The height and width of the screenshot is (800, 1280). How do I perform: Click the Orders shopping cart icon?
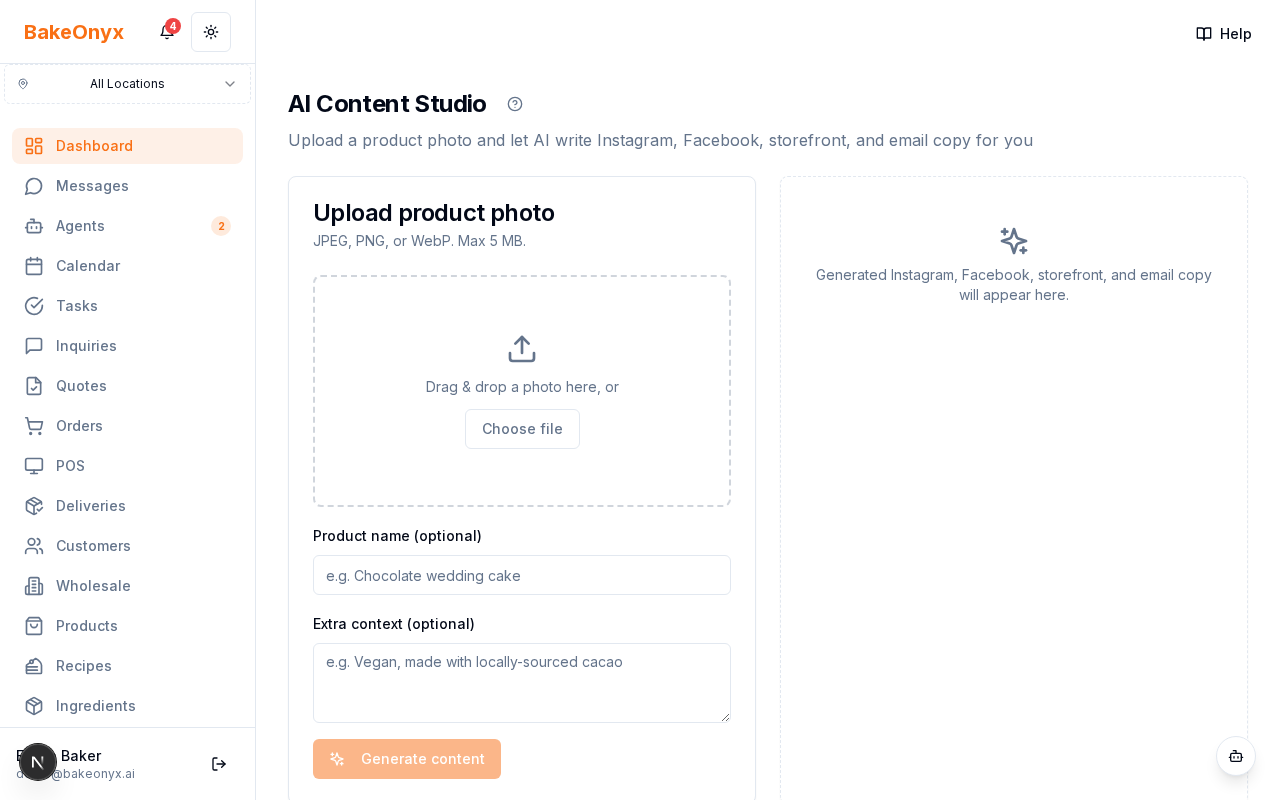[x=34, y=426]
